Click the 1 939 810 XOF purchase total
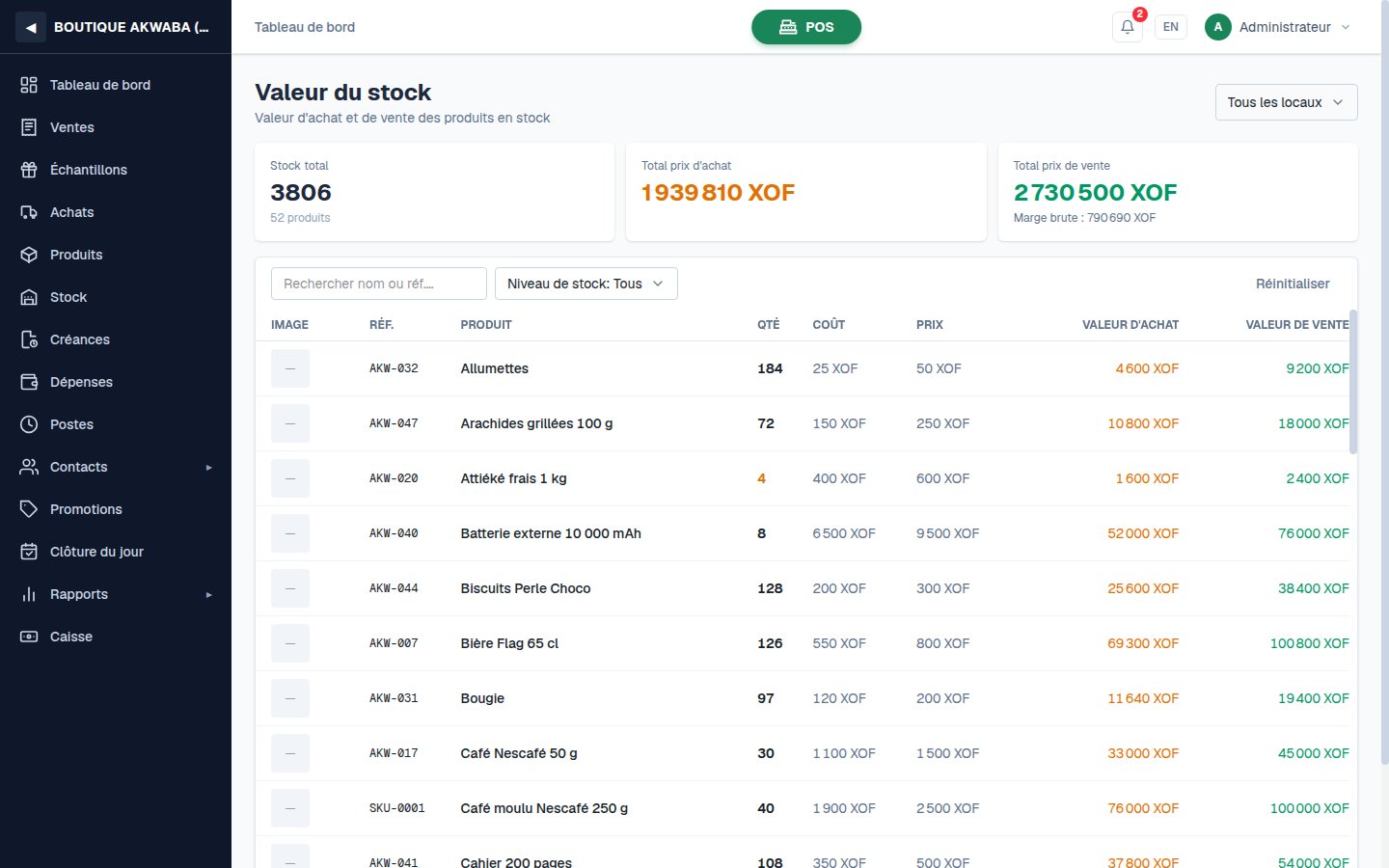The height and width of the screenshot is (868, 1389). pos(719,193)
